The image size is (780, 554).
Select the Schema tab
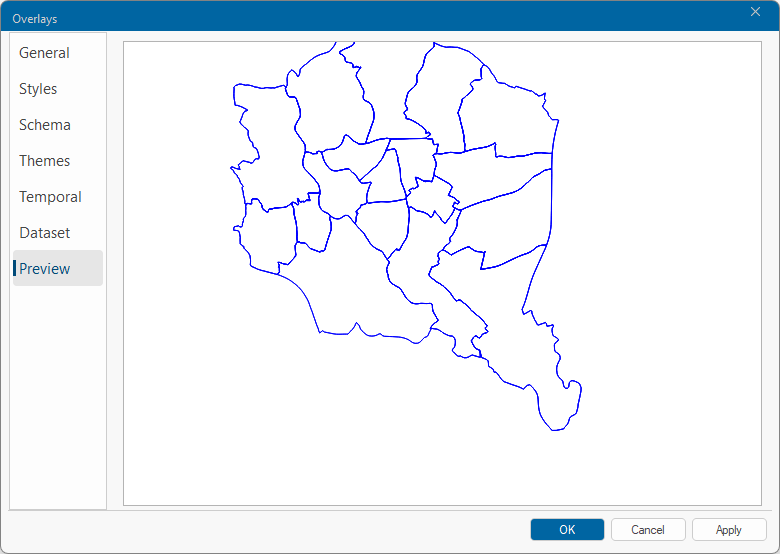coord(45,125)
